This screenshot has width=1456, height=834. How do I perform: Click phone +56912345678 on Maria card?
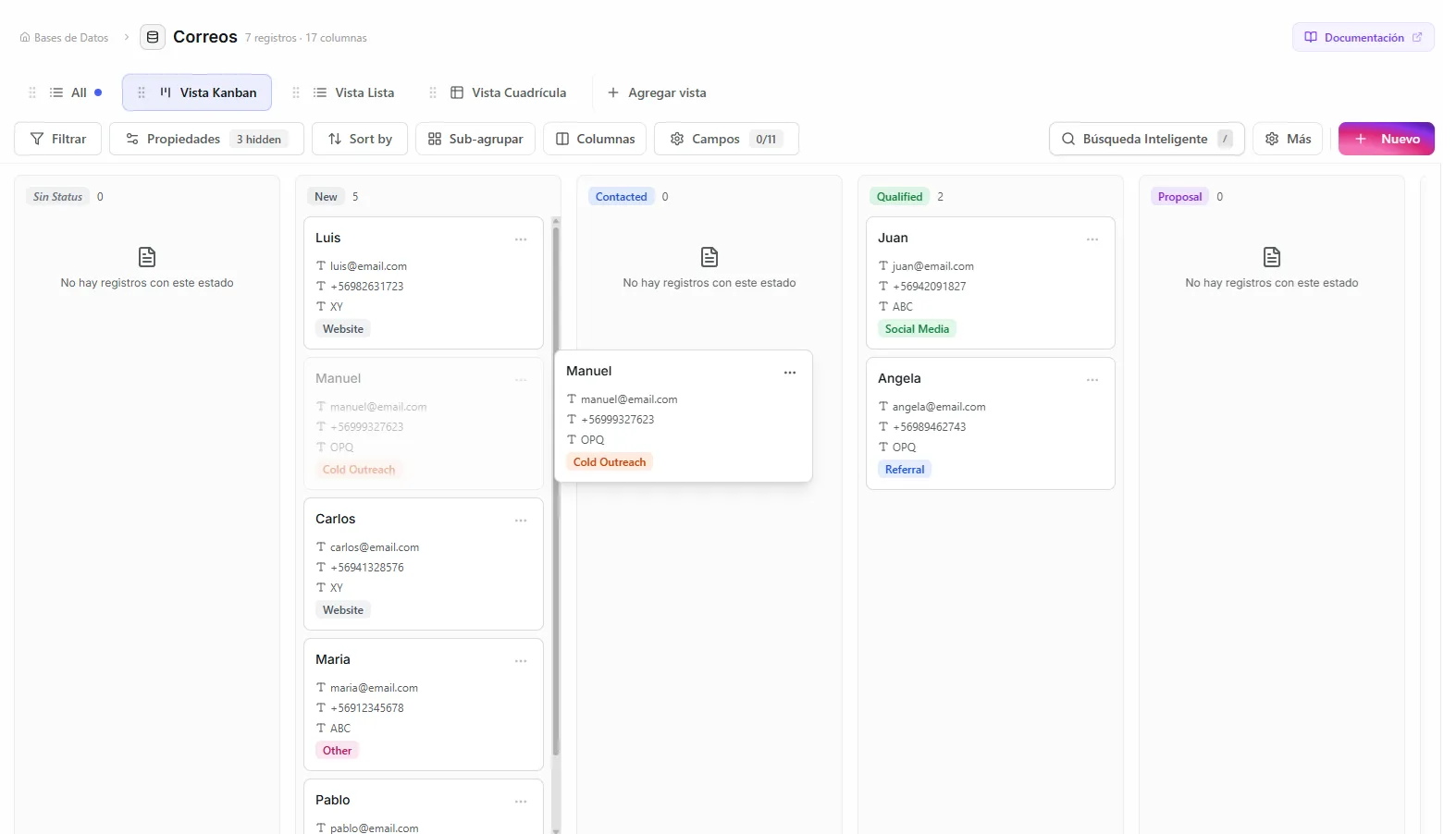pos(367,708)
